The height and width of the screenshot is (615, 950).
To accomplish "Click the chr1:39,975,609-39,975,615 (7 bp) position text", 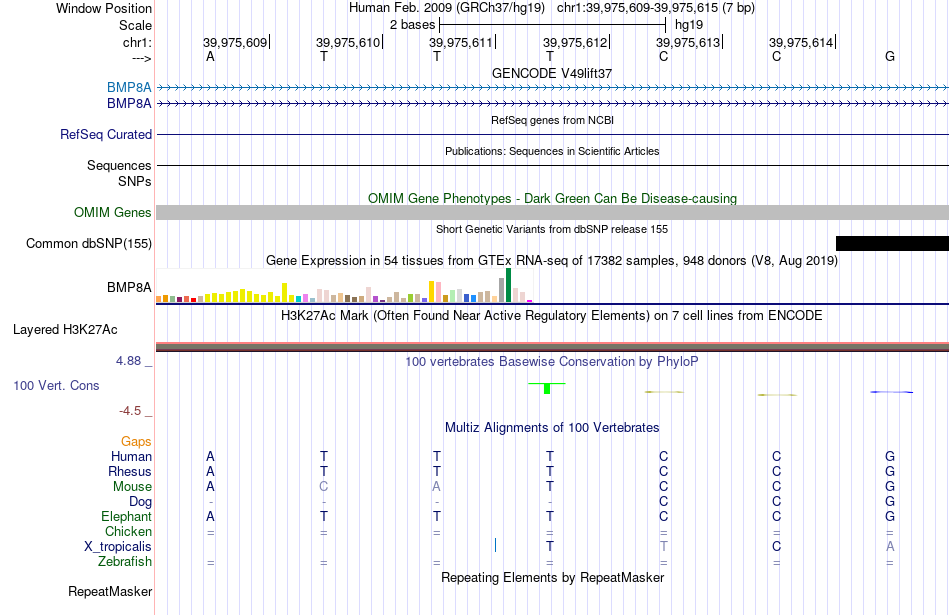I will click(656, 8).
